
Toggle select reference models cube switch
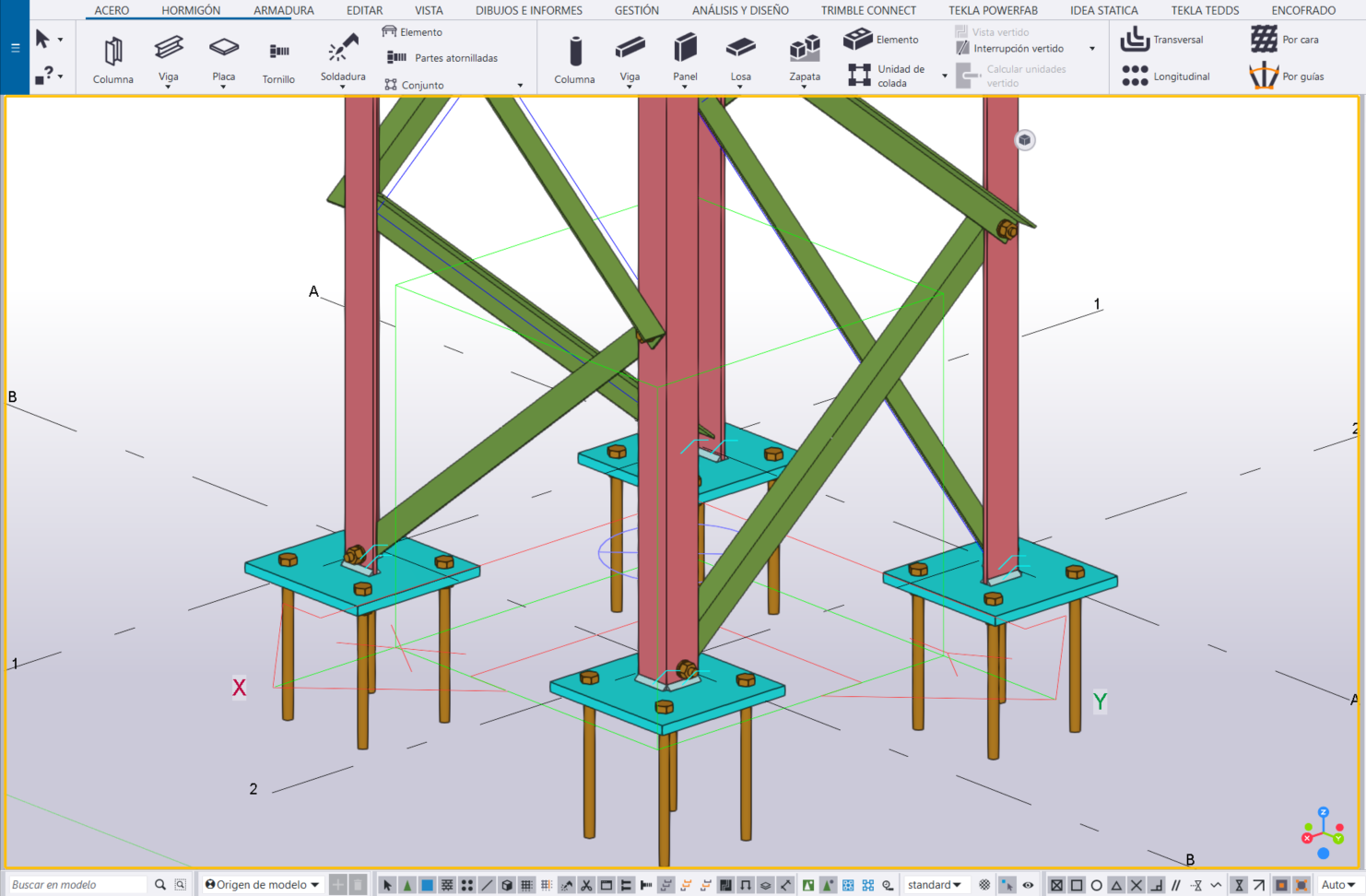(507, 885)
